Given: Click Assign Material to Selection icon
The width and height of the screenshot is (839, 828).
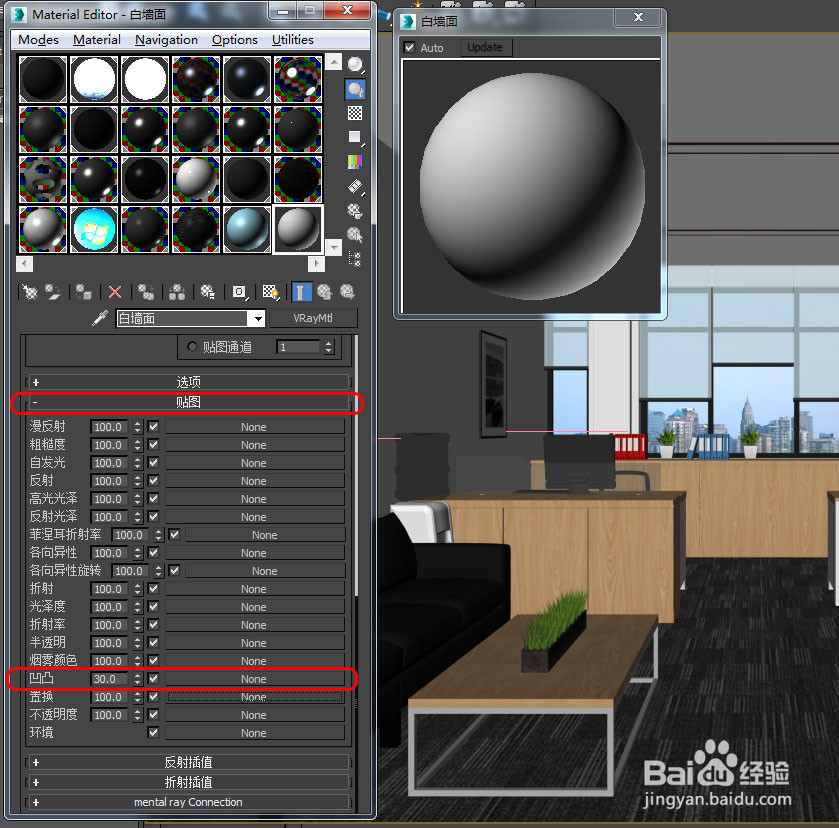Looking at the screenshot, I should click(83, 292).
